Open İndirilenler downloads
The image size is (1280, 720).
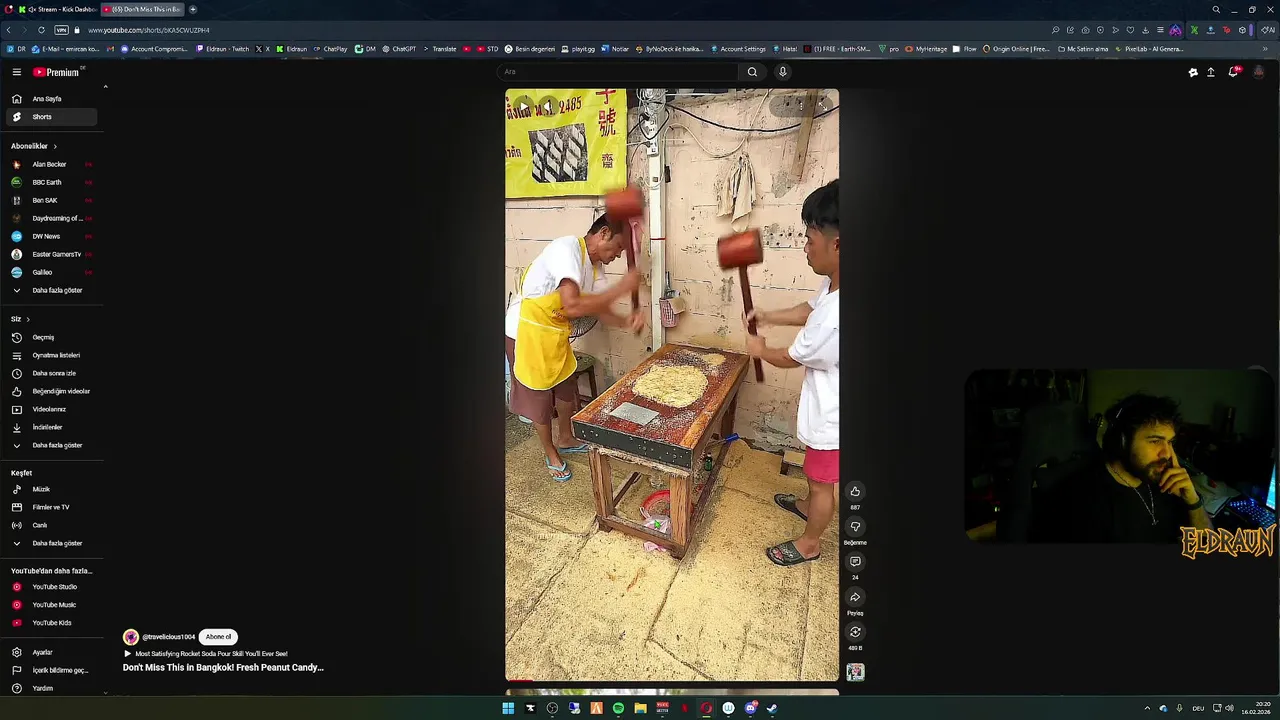tap(49, 427)
